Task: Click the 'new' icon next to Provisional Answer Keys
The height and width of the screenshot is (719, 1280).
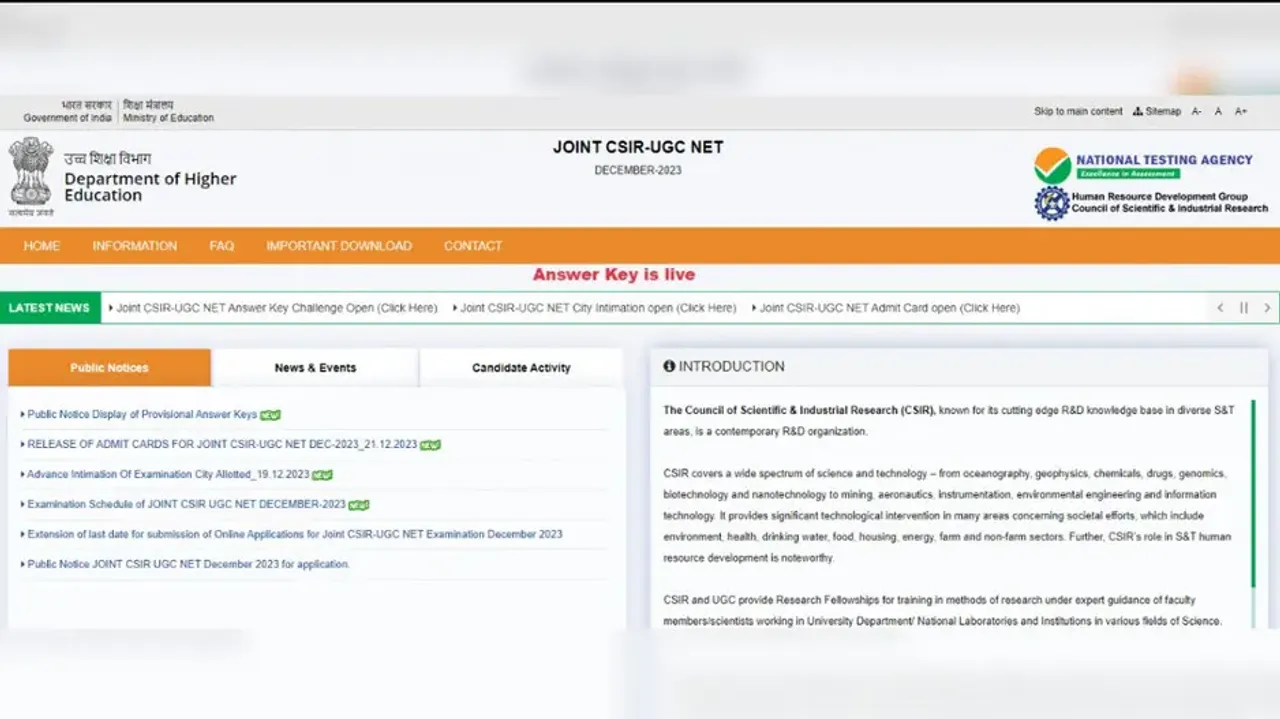Action: [270, 414]
